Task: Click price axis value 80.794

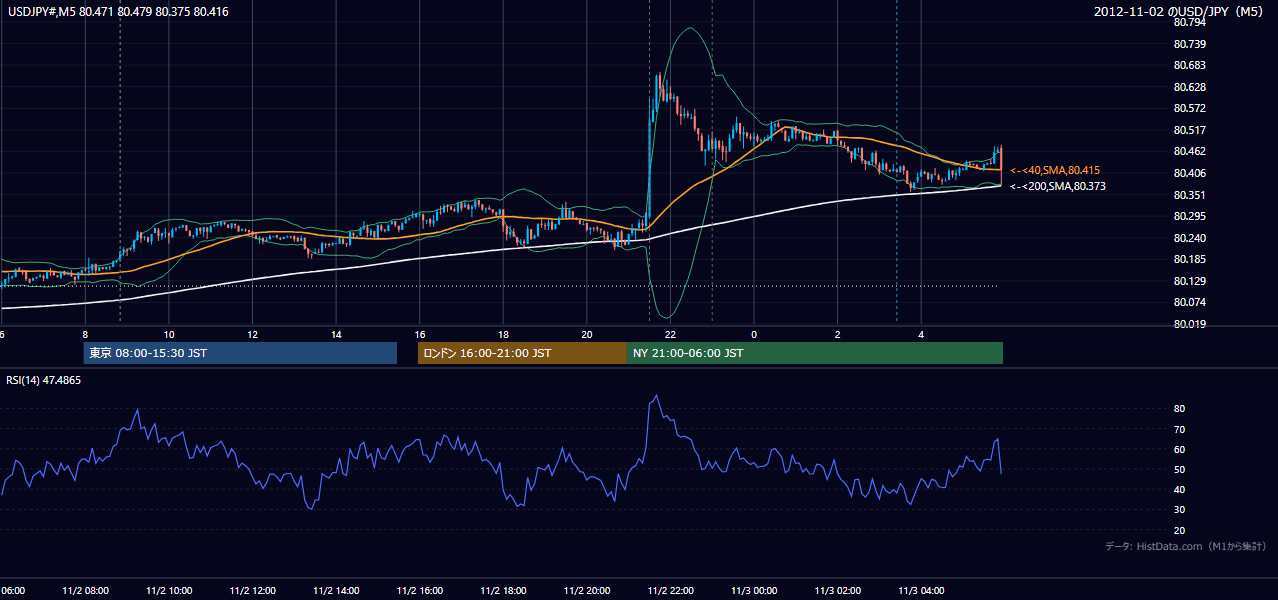Action: click(1189, 22)
